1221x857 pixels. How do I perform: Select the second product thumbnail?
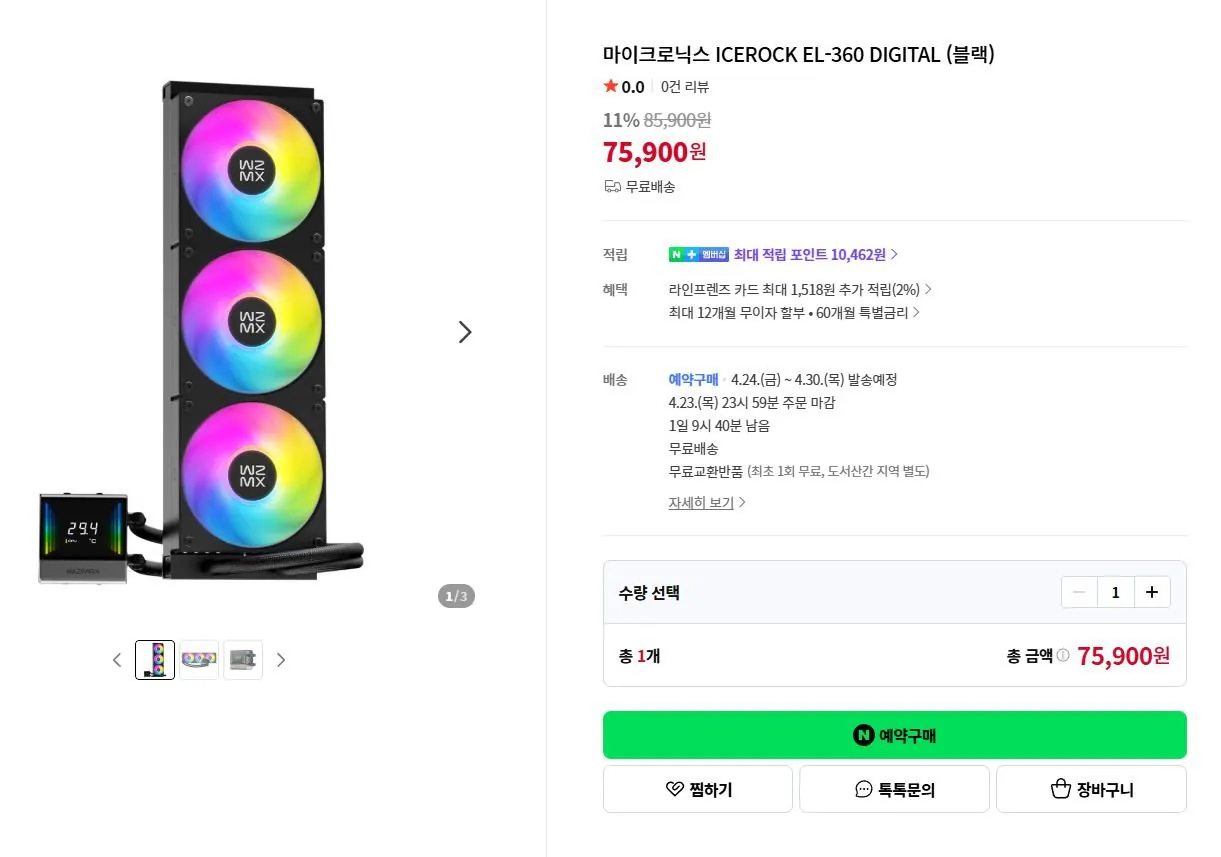tap(199, 659)
